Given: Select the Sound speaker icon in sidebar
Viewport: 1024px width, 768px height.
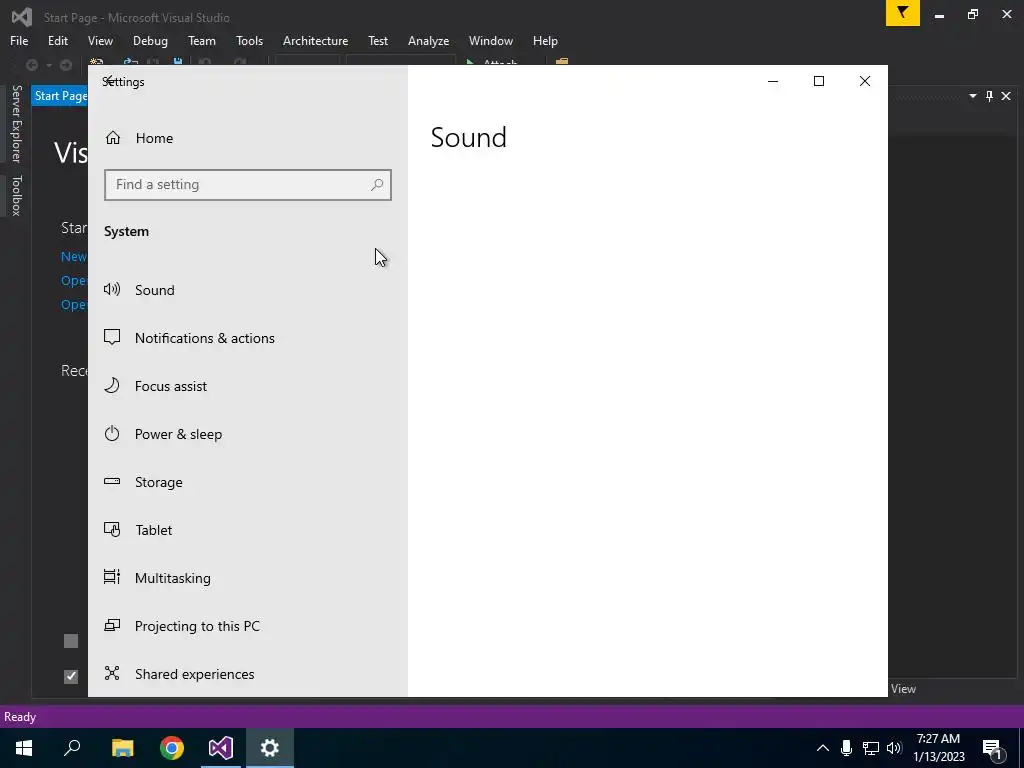Looking at the screenshot, I should 112,289.
